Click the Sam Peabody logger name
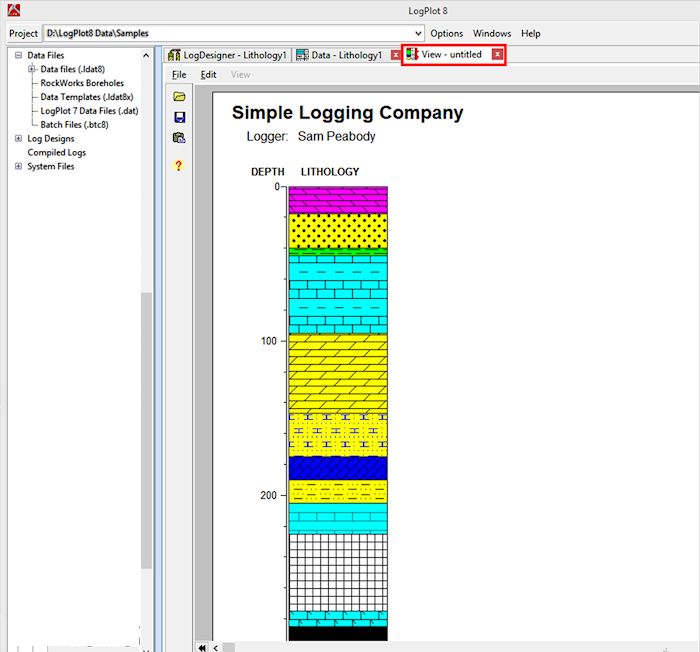The height and width of the screenshot is (652, 700). (x=337, y=136)
